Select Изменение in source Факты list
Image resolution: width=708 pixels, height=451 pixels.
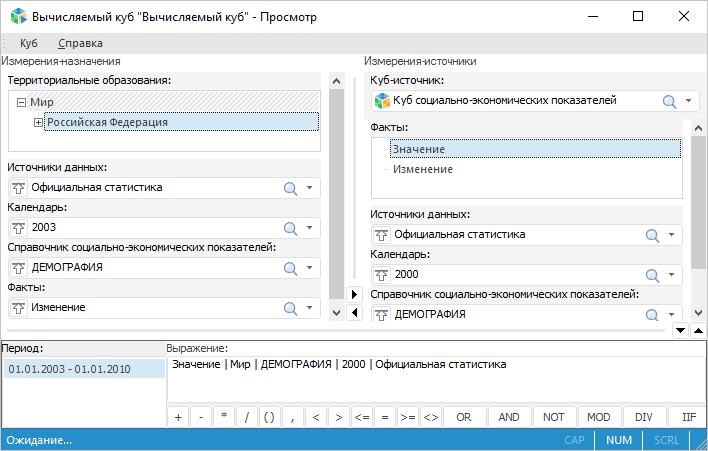click(422, 169)
